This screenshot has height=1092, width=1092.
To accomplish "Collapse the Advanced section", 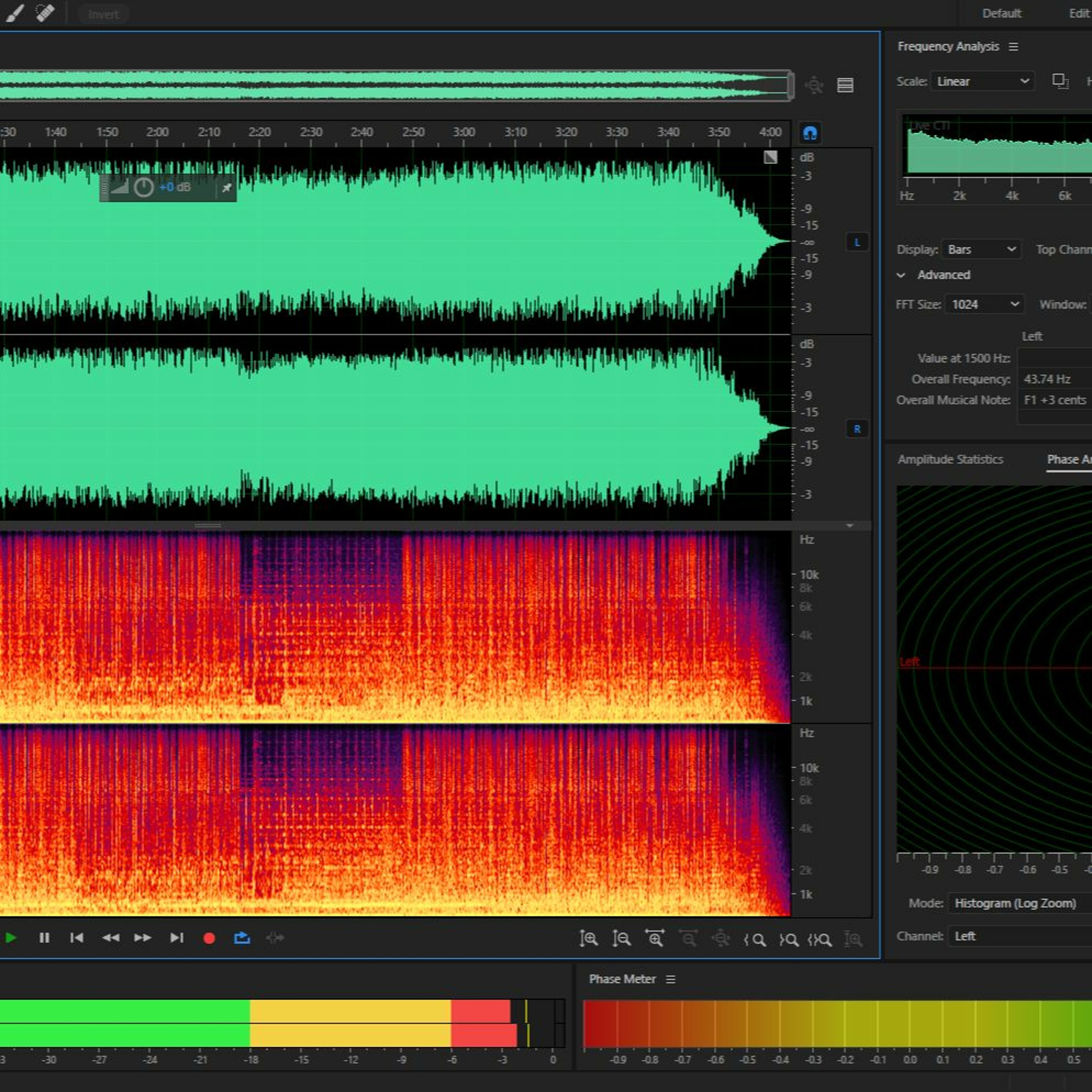I will coord(901,275).
